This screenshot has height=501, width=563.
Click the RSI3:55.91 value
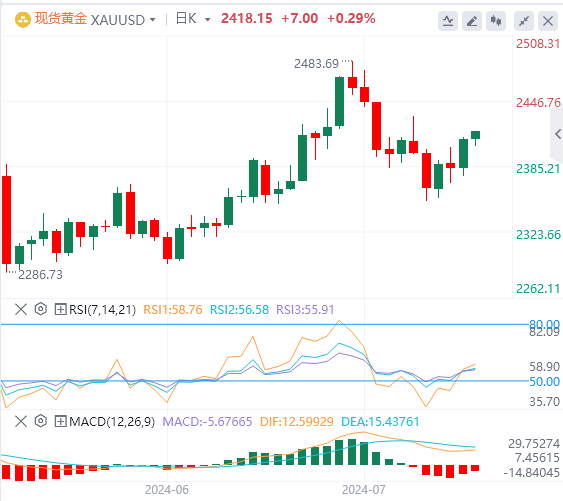click(305, 310)
